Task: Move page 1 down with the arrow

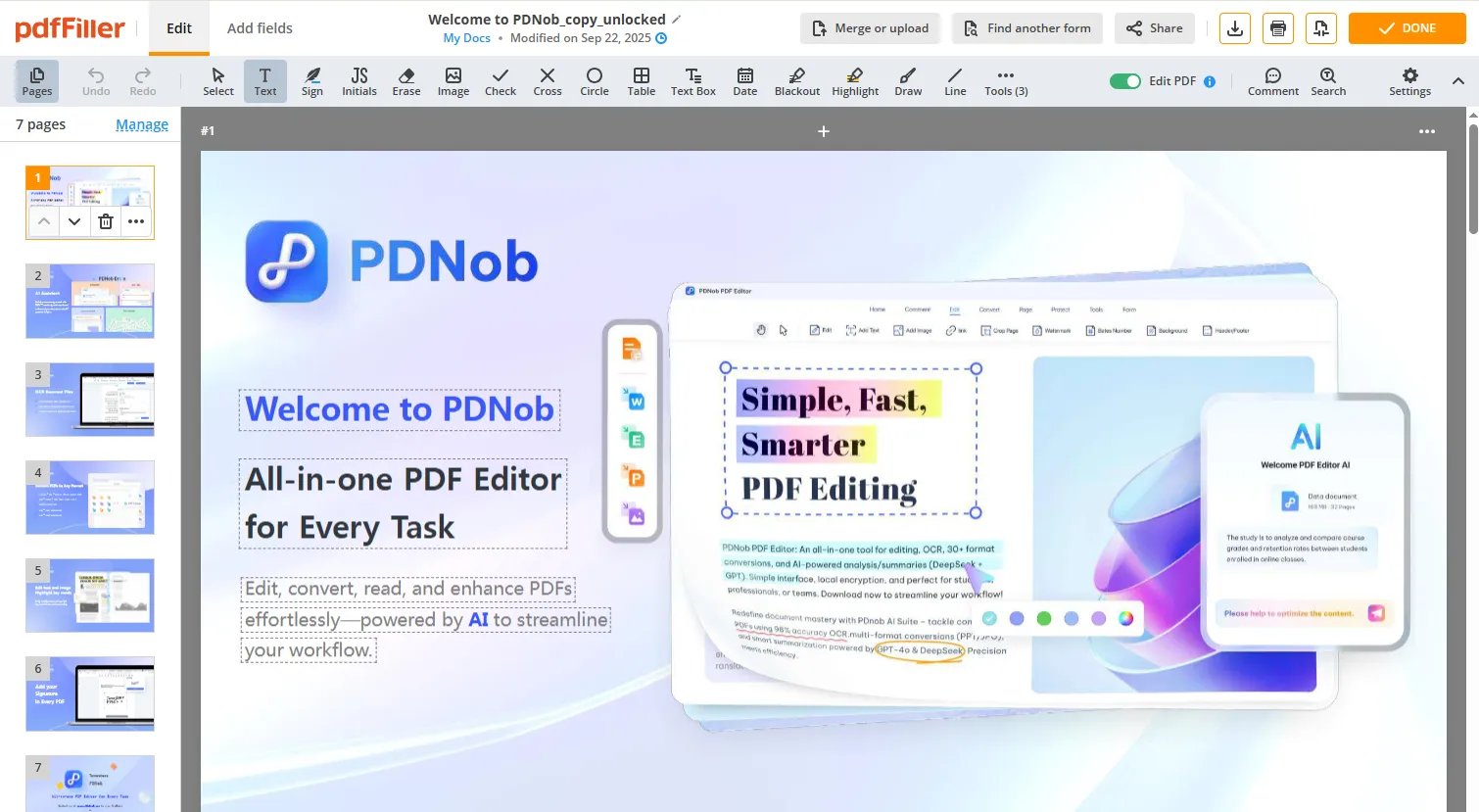Action: 74,221
